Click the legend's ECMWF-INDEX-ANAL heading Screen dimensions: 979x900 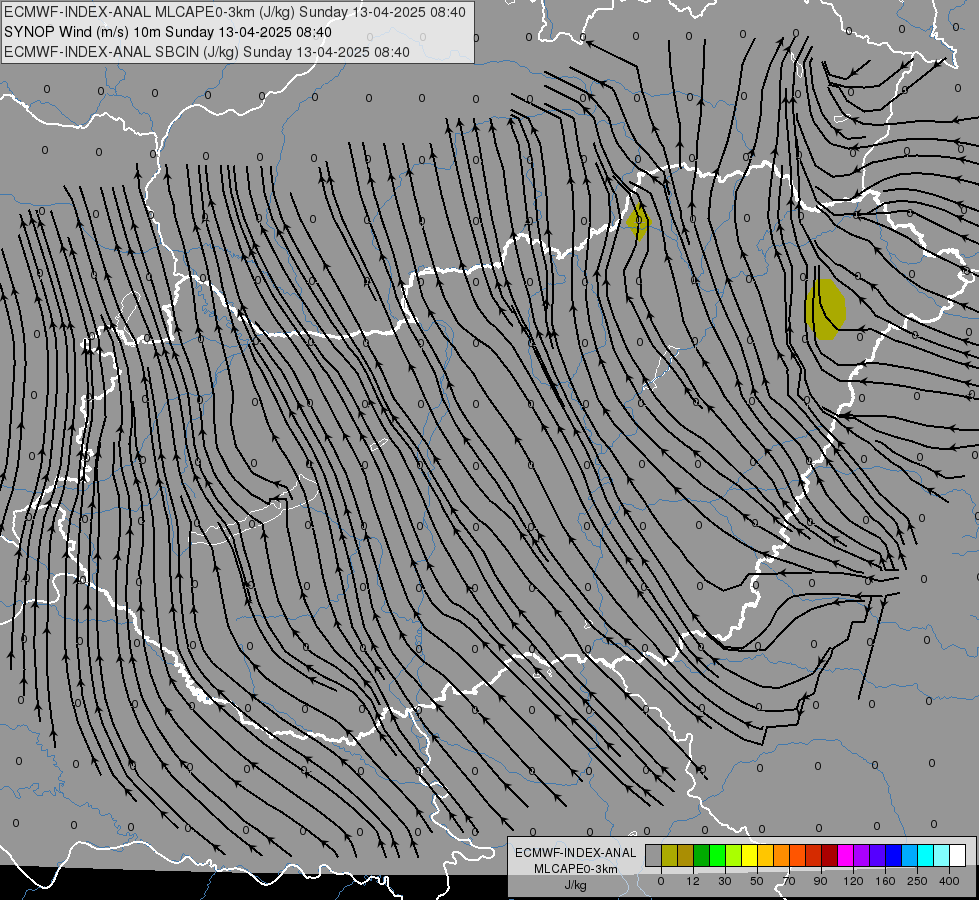576,853
